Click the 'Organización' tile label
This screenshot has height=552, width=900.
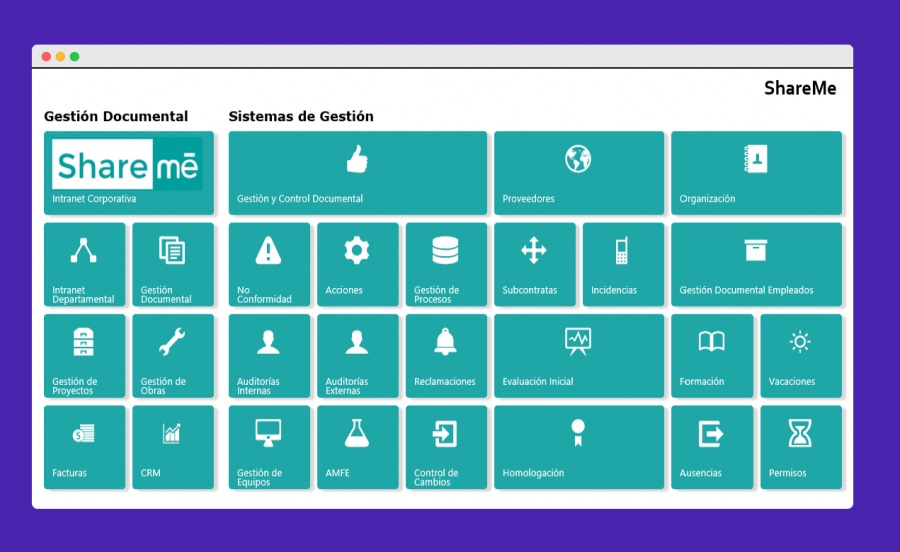coord(707,199)
